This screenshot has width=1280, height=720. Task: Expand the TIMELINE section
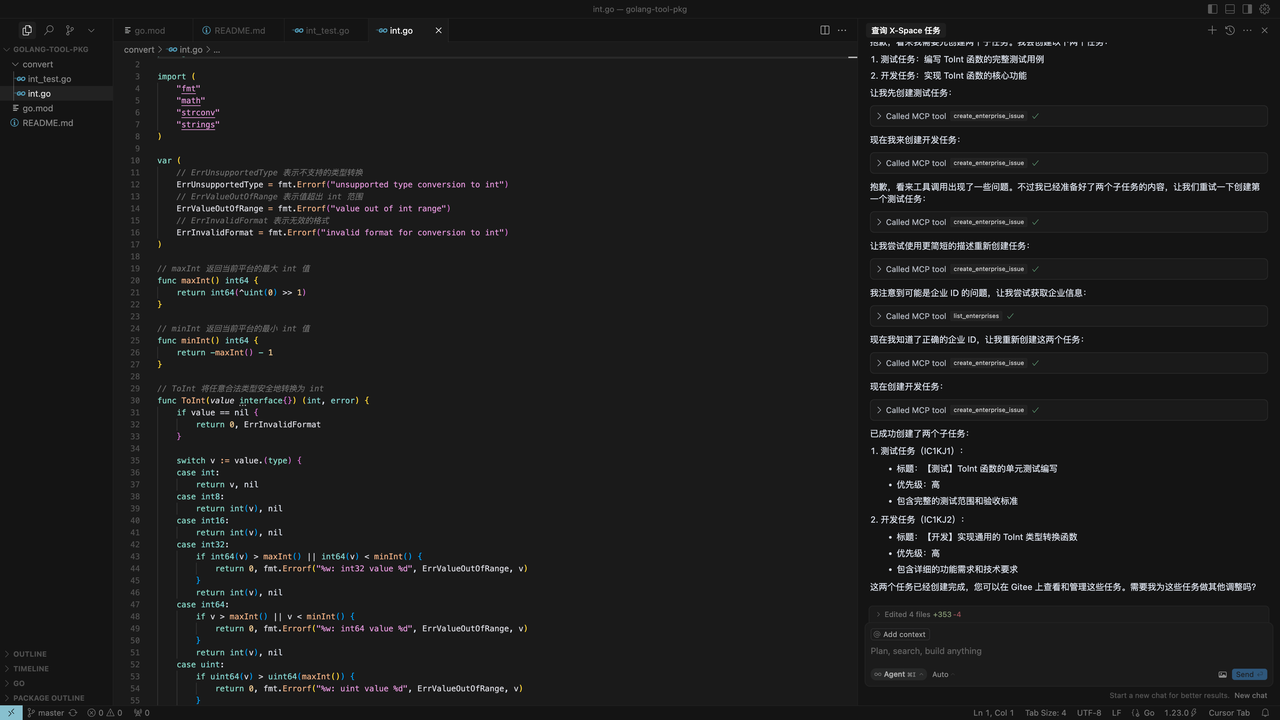pyautogui.click(x=56, y=669)
